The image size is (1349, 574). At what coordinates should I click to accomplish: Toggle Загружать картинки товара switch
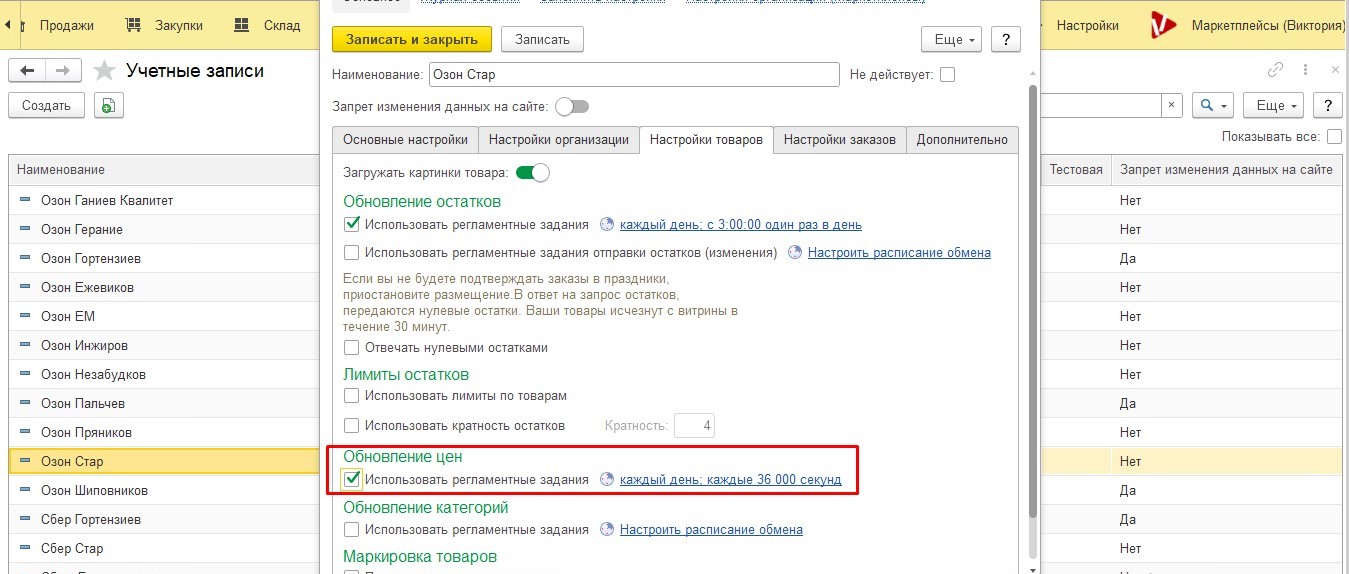coord(533,172)
